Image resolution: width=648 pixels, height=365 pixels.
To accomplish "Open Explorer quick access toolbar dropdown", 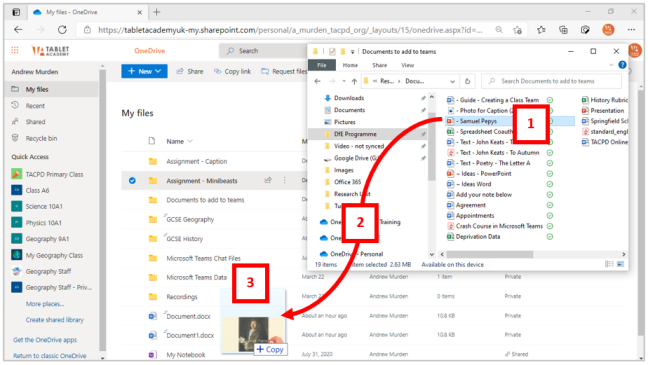I will click(353, 52).
